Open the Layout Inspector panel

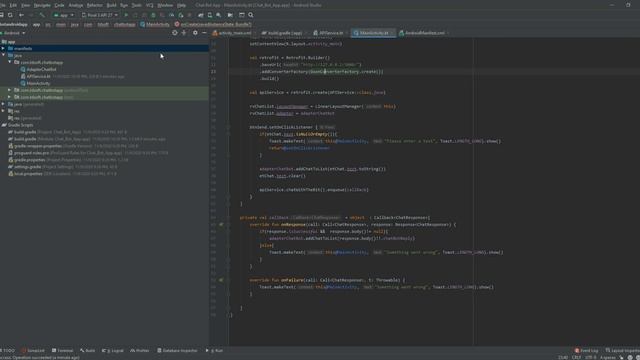(x=622, y=350)
